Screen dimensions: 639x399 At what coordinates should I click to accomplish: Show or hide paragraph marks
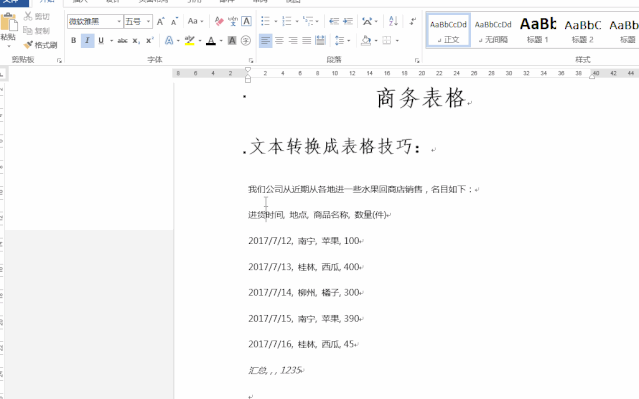click(x=413, y=21)
